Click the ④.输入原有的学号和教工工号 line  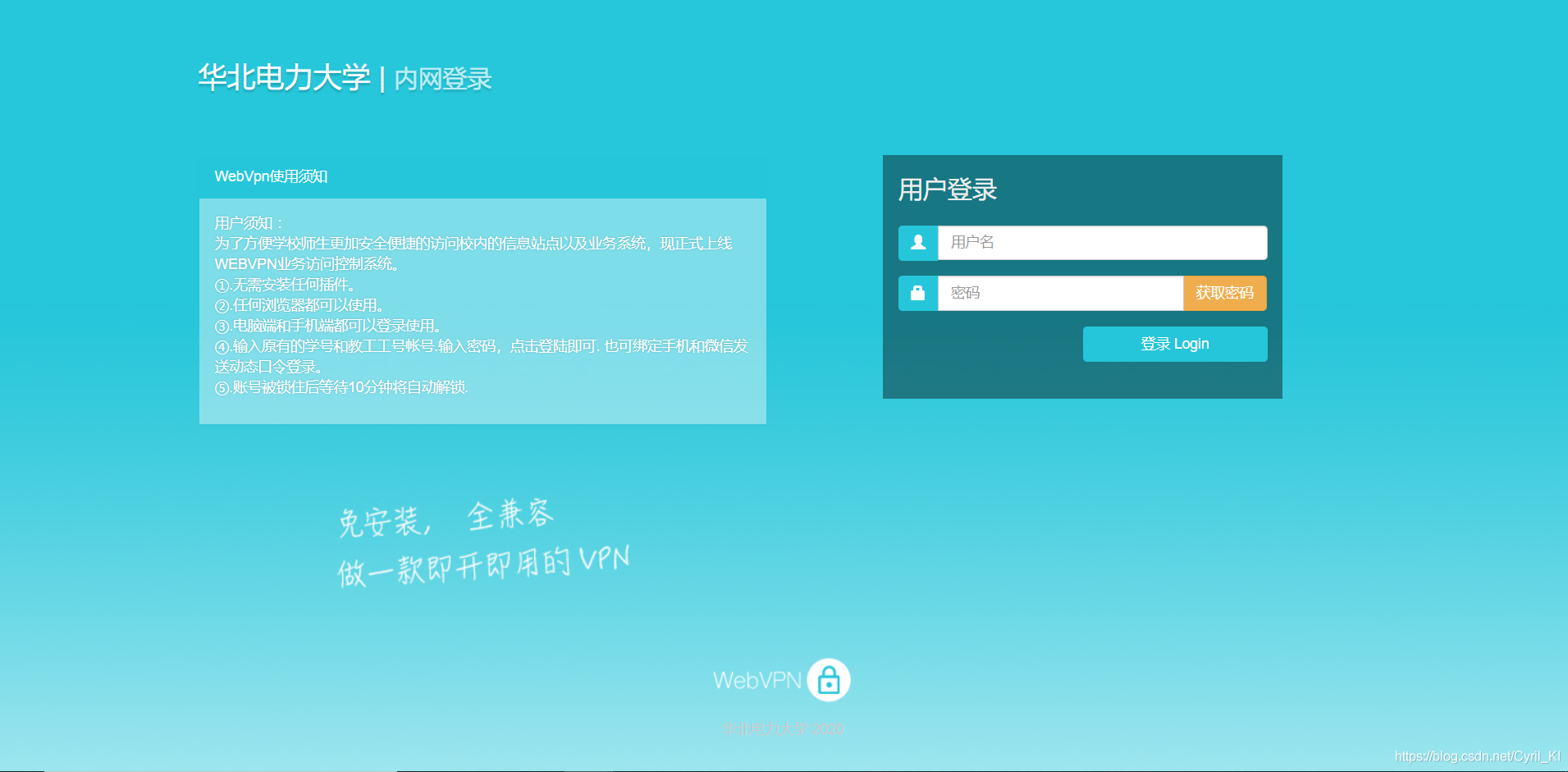pyautogui.click(x=481, y=357)
